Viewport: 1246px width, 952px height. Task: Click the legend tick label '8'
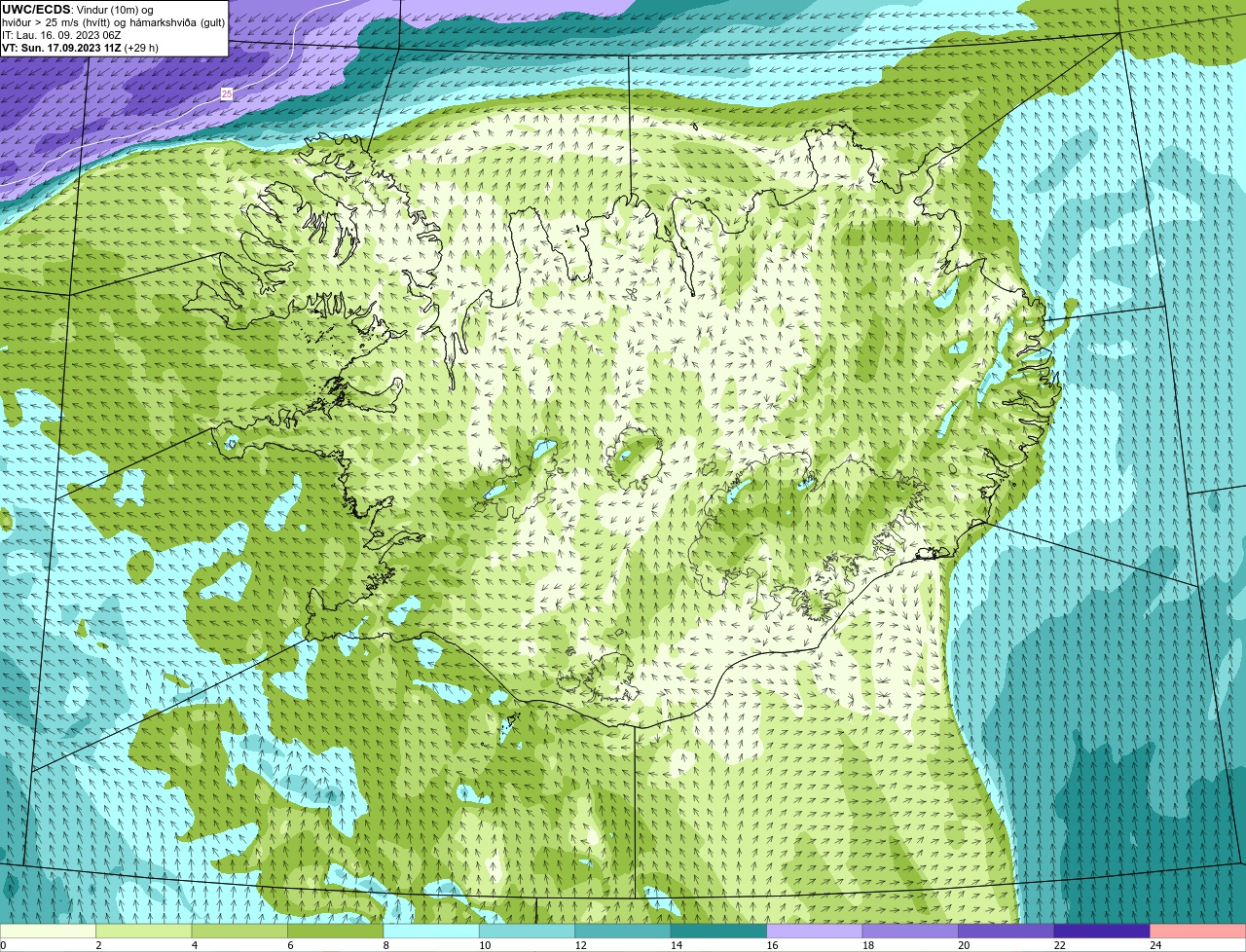click(385, 945)
